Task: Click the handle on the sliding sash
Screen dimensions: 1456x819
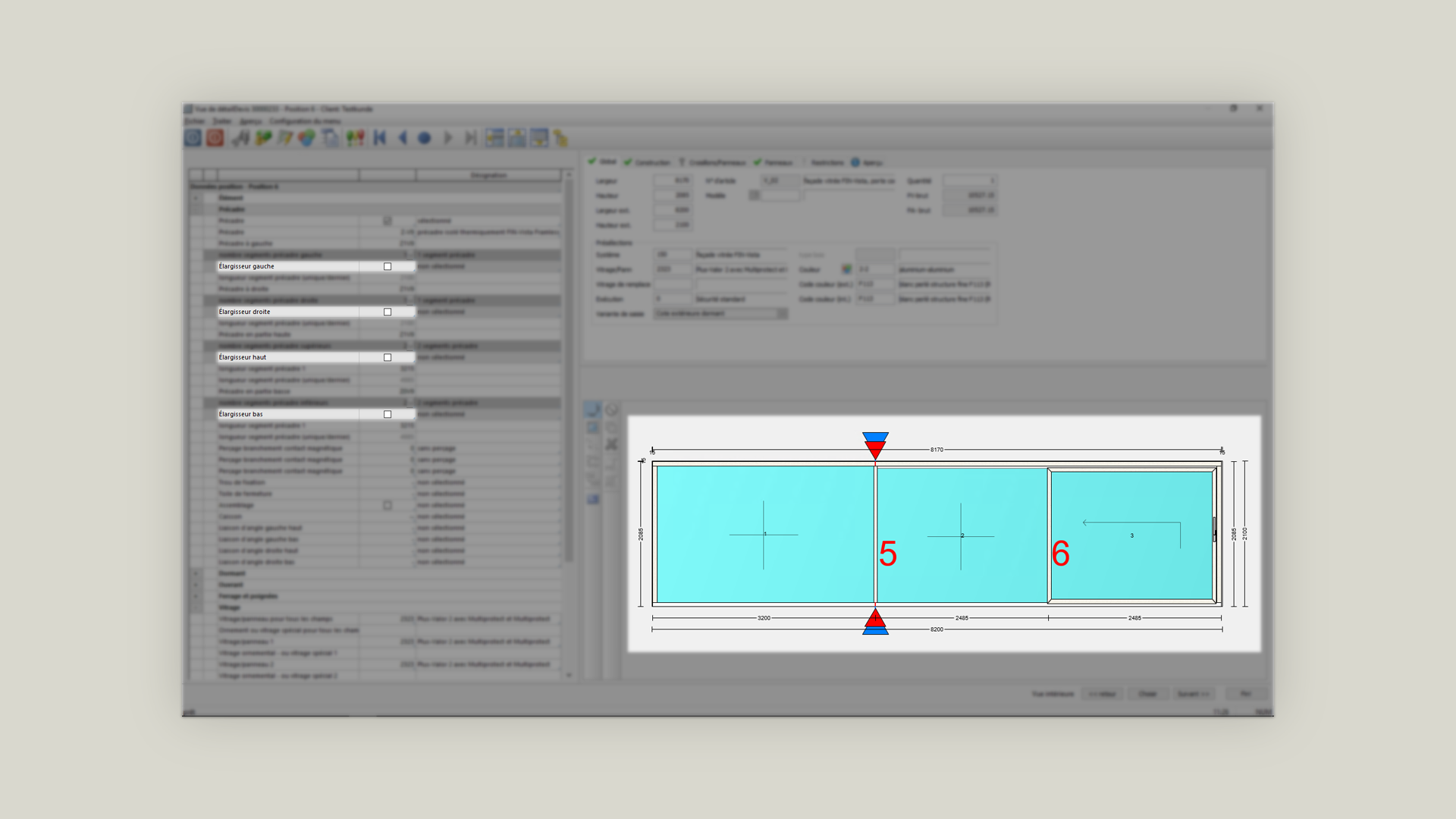Action: (x=1214, y=529)
